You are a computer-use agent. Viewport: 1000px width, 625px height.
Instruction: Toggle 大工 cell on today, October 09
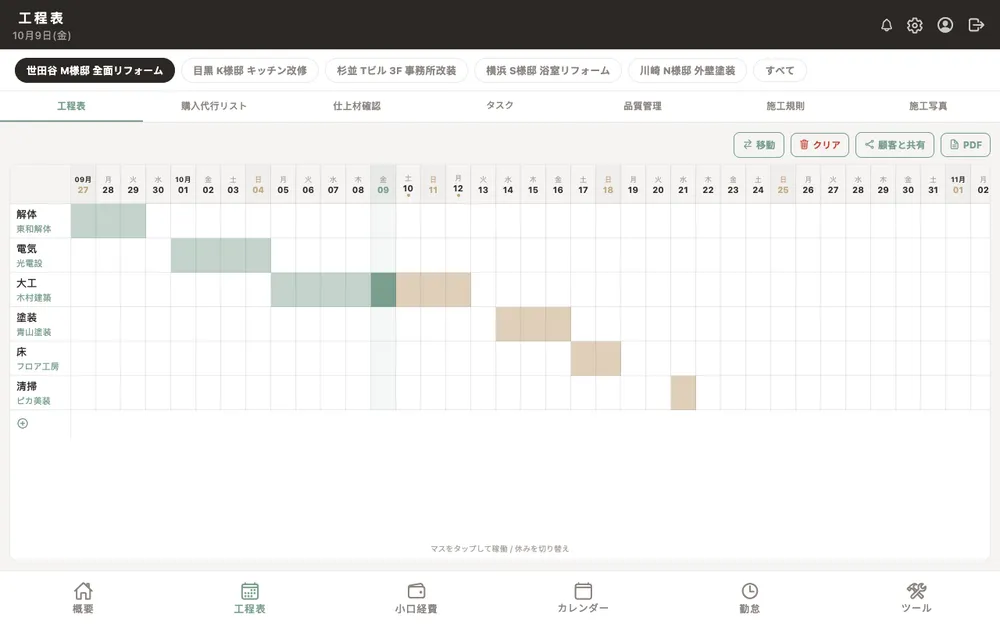[x=383, y=290]
